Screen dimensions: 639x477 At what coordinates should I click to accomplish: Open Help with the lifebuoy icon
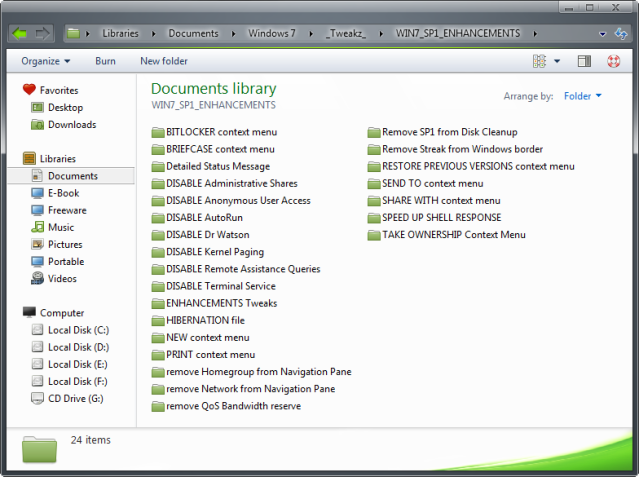[613, 61]
